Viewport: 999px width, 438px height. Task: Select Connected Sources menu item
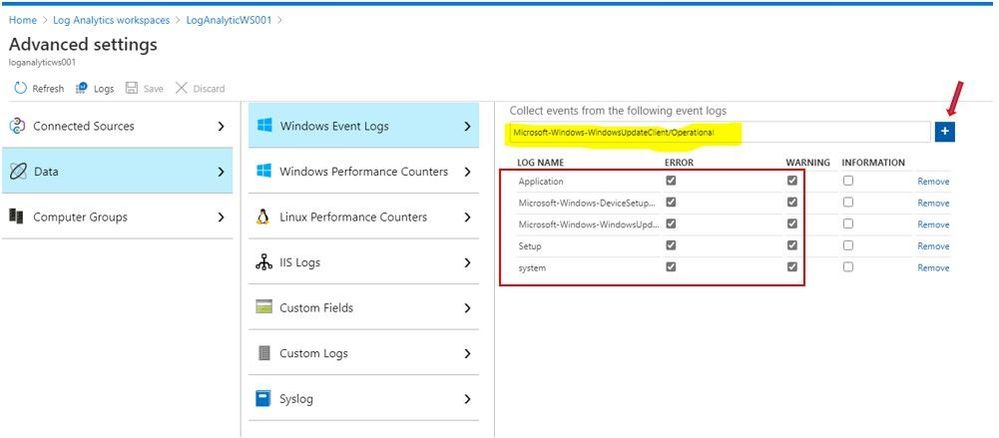(117, 126)
